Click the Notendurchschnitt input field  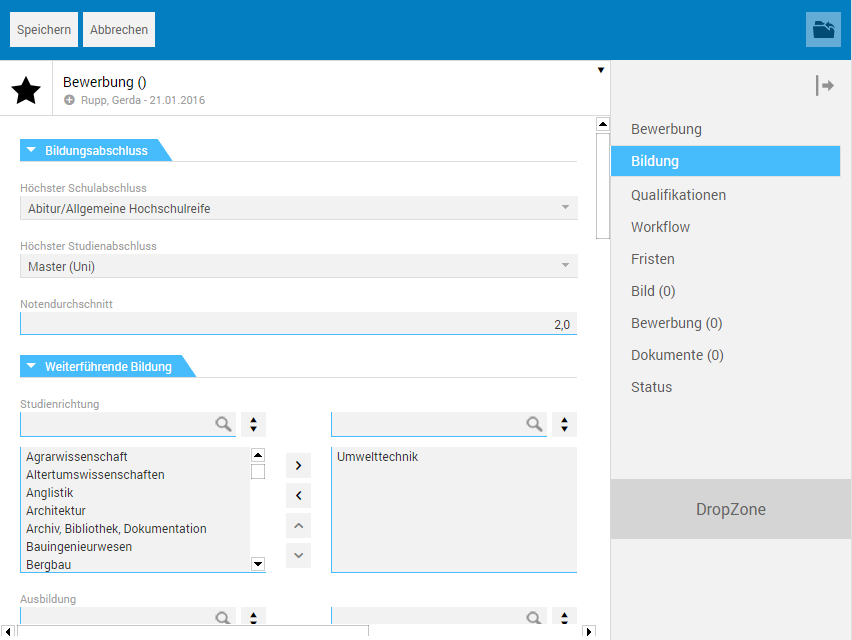click(x=298, y=324)
